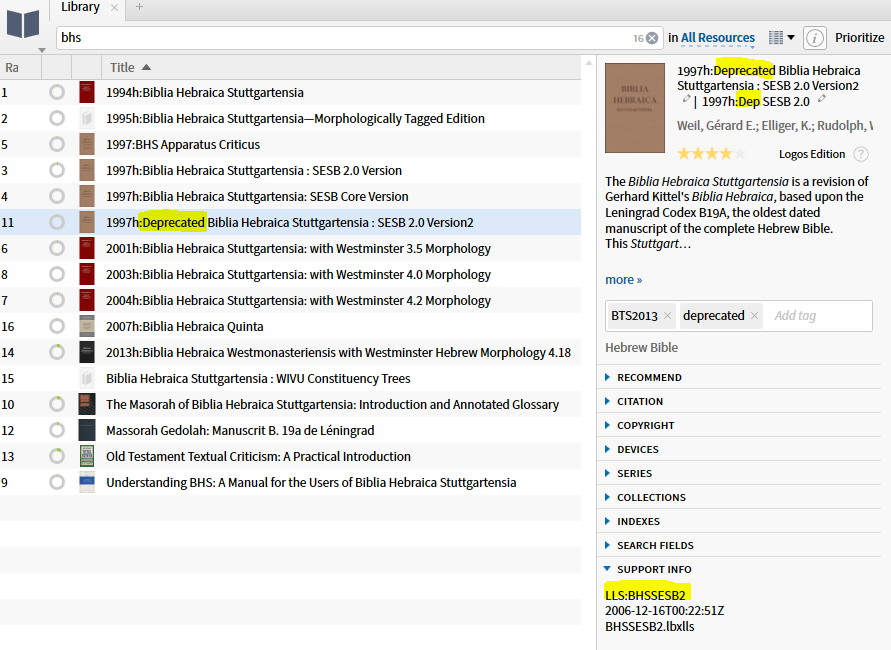Remove the deprecated tag
The height and width of the screenshot is (650, 891).
pyautogui.click(x=754, y=315)
